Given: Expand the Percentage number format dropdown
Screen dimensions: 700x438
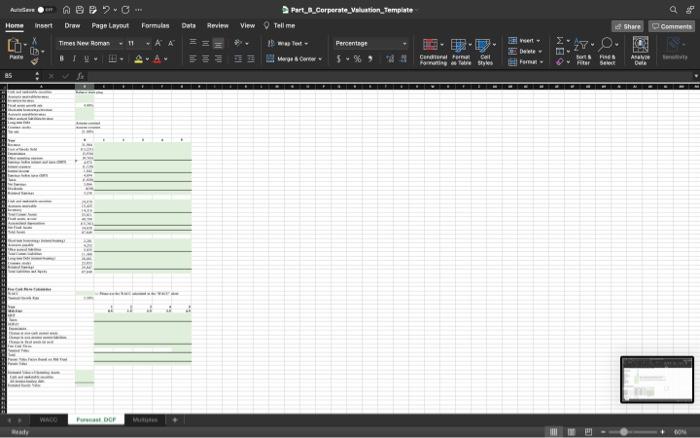Looking at the screenshot, I should pyautogui.click(x=404, y=43).
